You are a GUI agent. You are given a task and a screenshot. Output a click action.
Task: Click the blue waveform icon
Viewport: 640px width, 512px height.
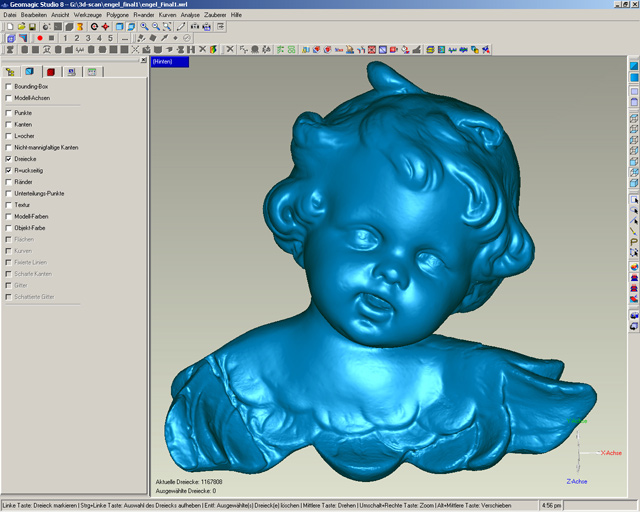point(452,50)
